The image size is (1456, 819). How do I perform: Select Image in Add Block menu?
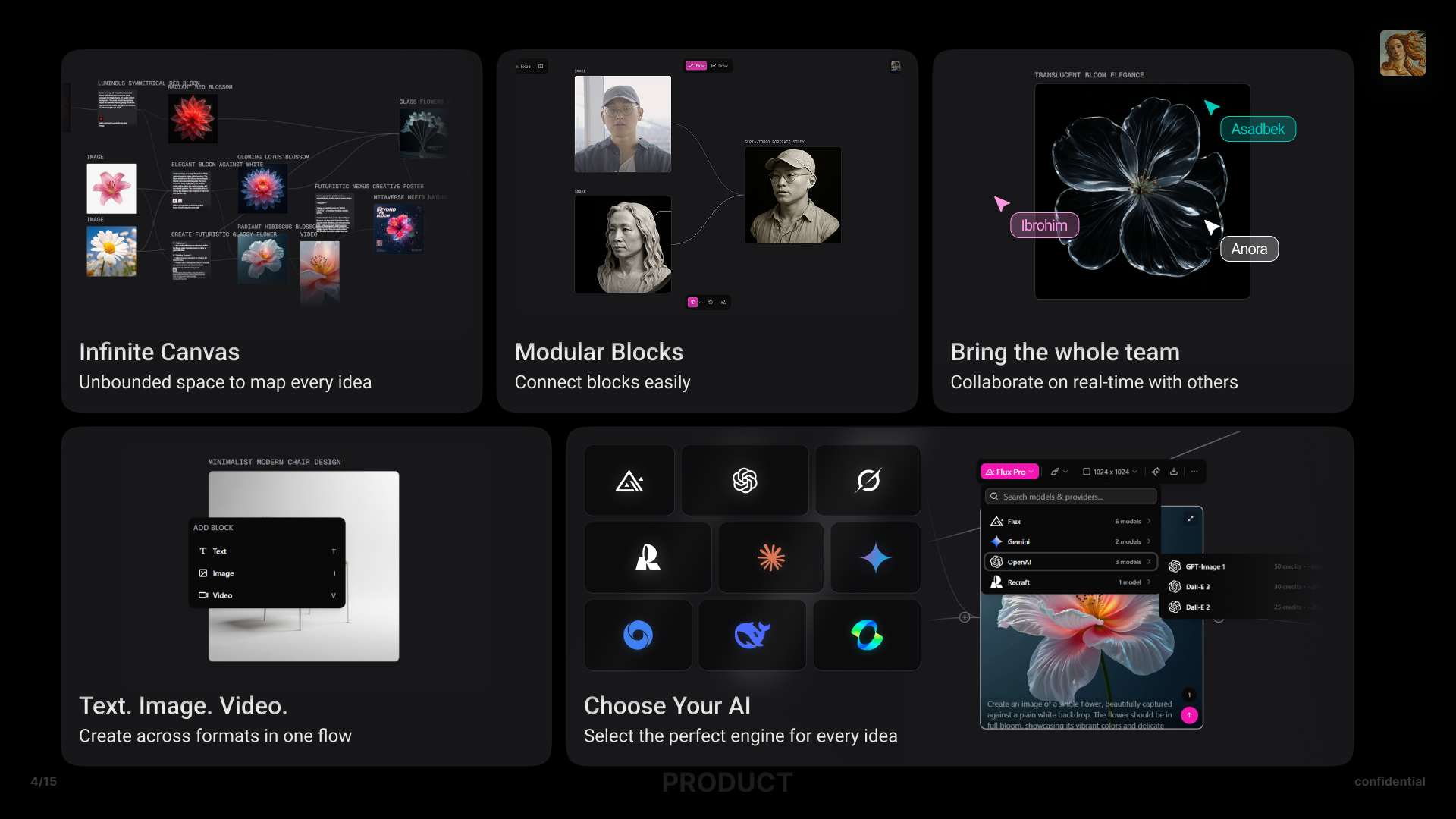[266, 573]
